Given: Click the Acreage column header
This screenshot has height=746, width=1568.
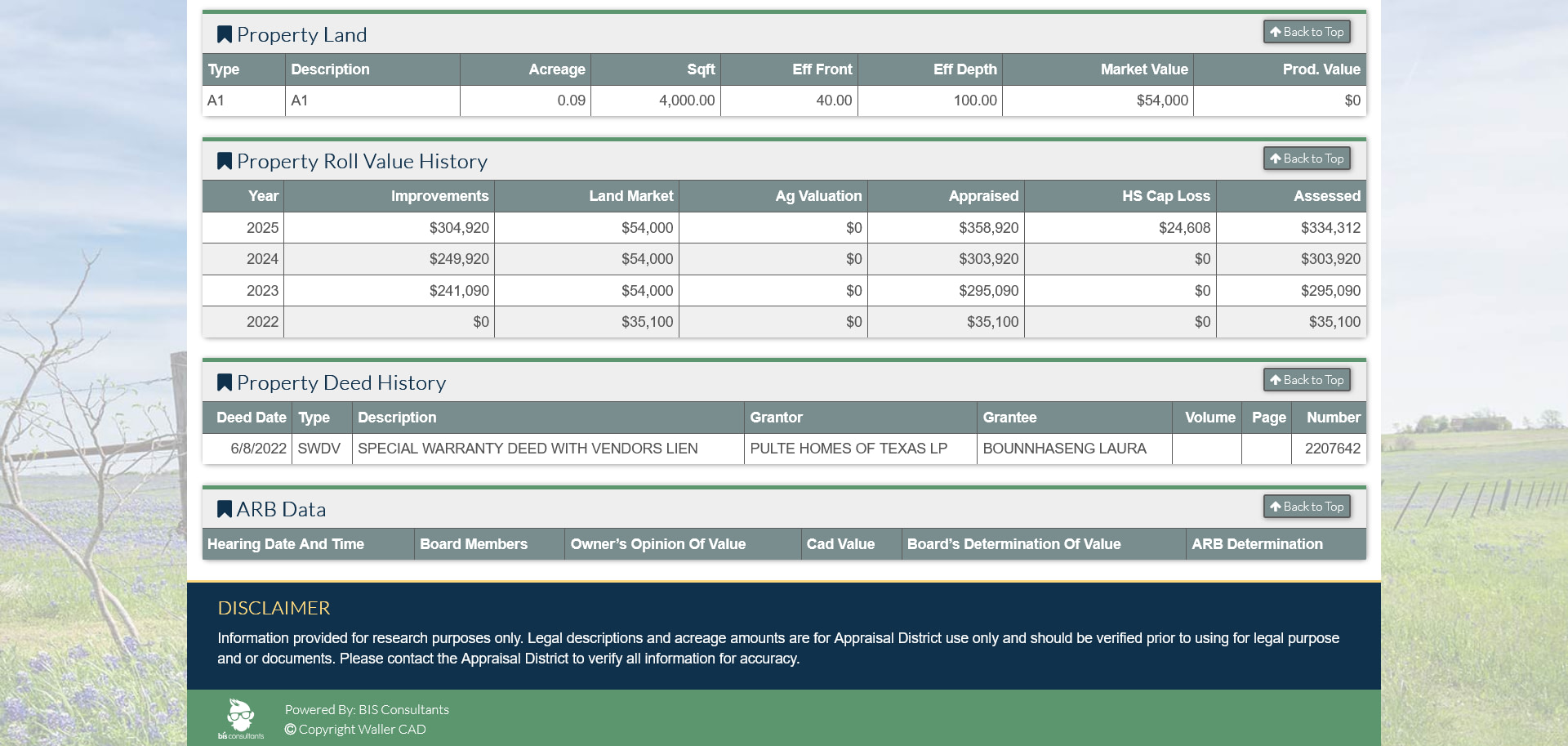Looking at the screenshot, I should click(x=525, y=69).
